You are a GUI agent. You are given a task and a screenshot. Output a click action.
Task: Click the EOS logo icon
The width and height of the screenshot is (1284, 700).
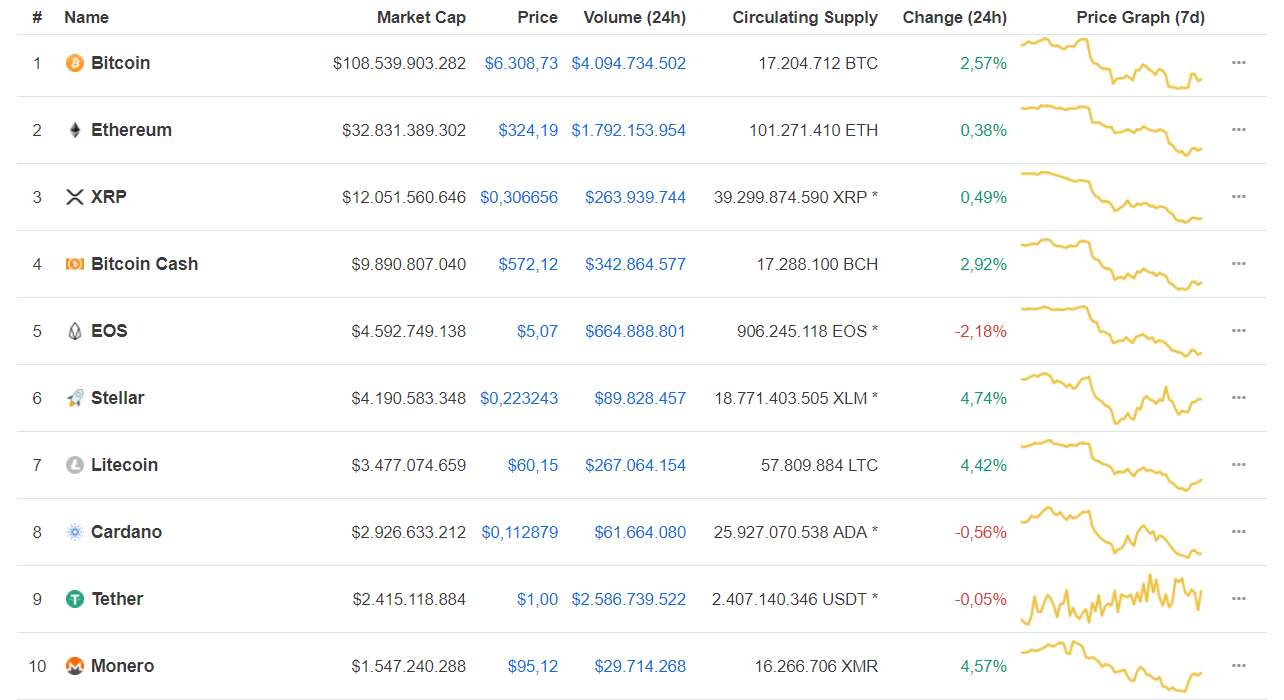(x=74, y=330)
